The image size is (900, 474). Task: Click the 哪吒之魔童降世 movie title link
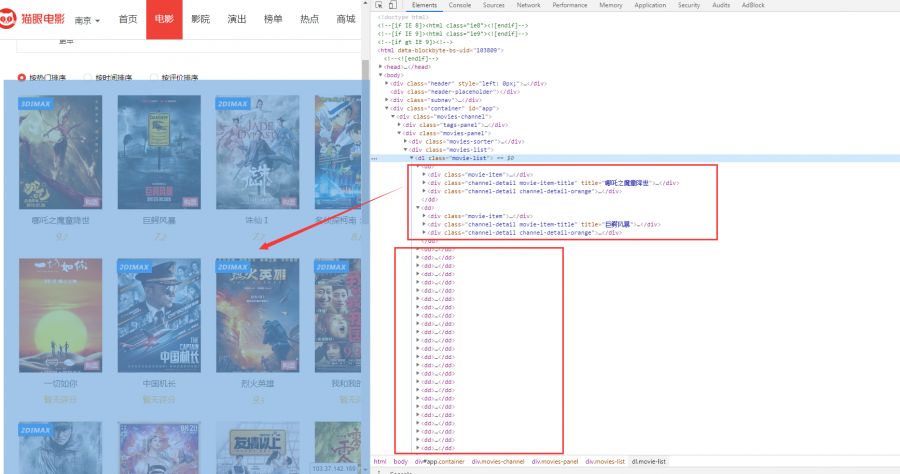point(61,220)
